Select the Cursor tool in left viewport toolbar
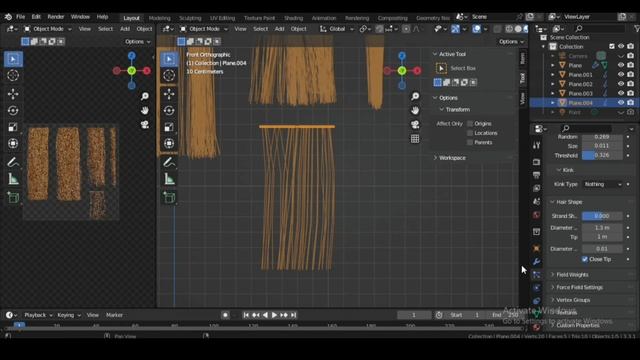This screenshot has width=640, height=360. (13, 76)
